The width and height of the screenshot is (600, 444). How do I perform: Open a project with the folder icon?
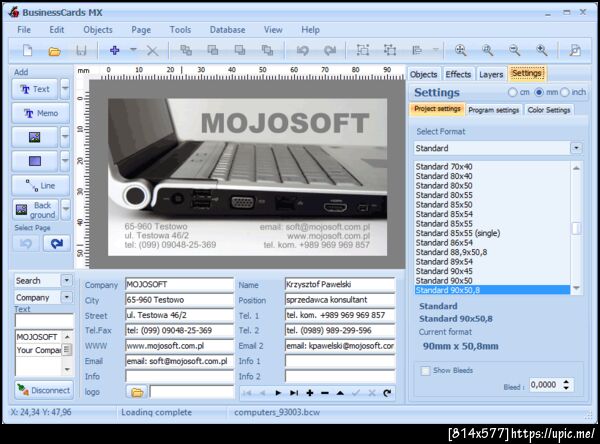[54, 51]
